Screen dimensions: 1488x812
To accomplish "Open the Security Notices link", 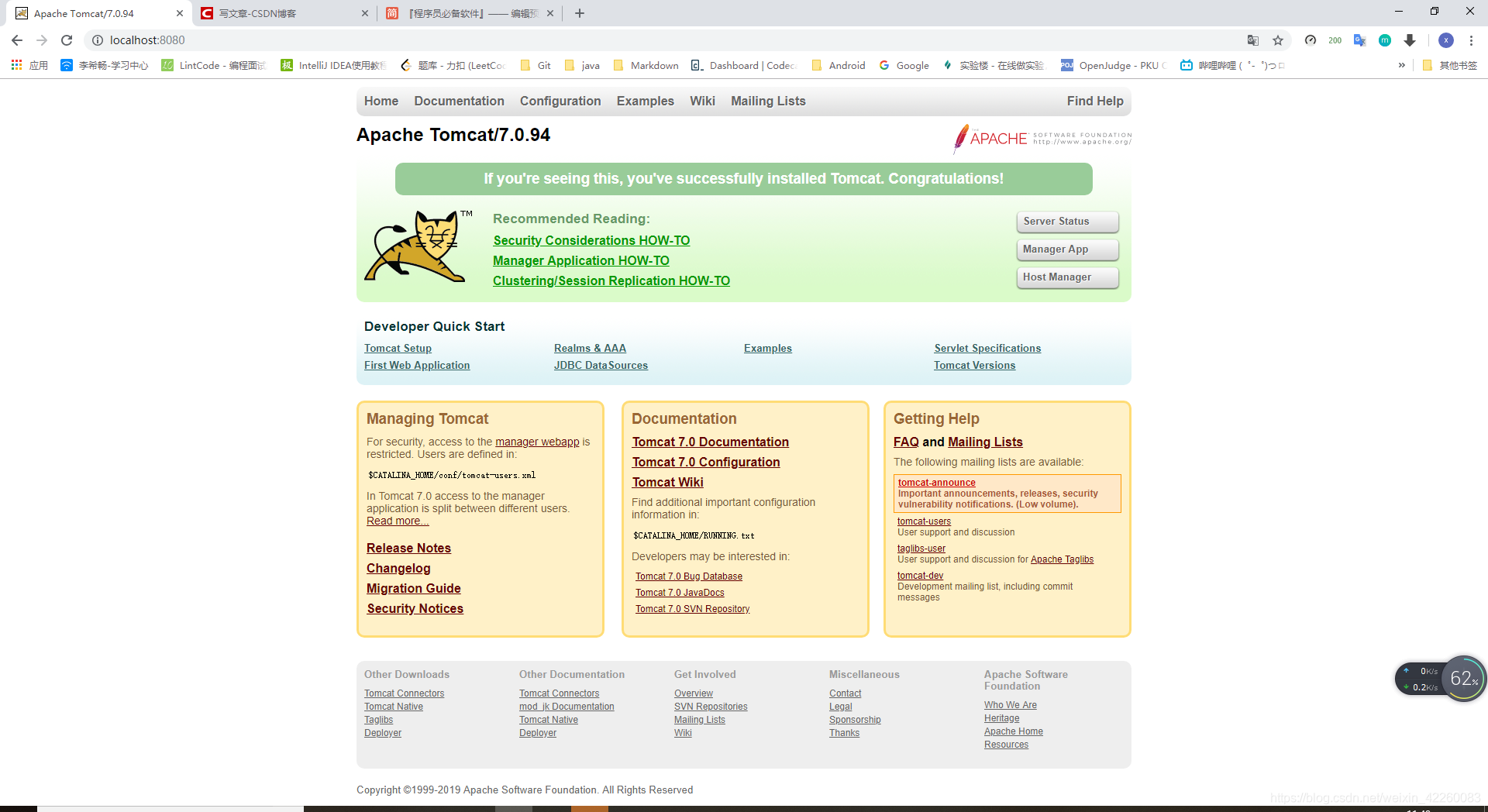I will [415, 608].
